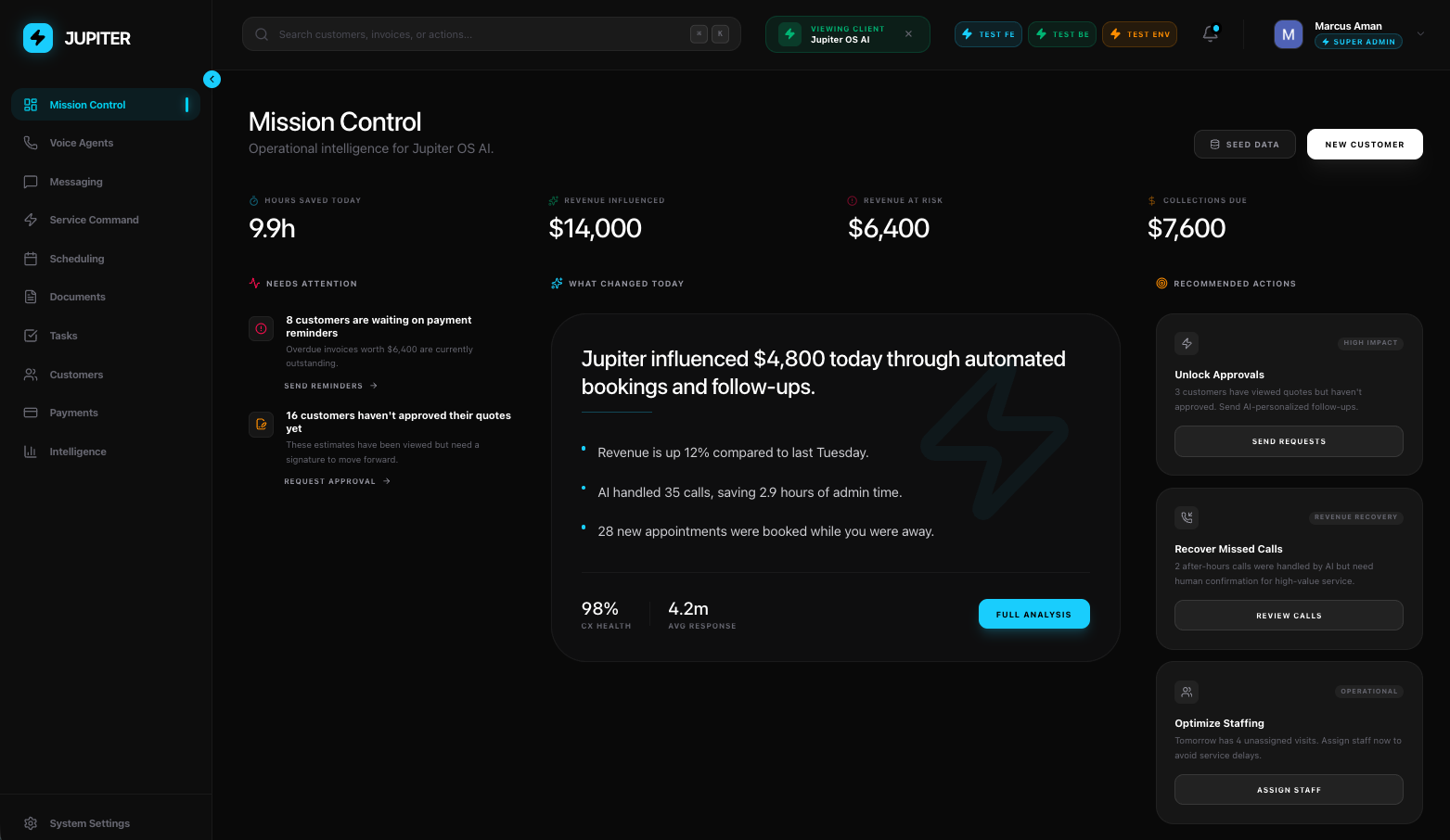The image size is (1450, 840).
Task: Open notifications bell
Action: click(1211, 34)
